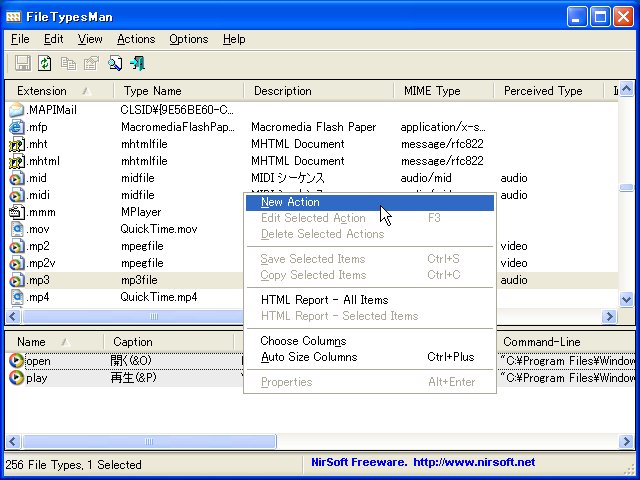The height and width of the screenshot is (480, 640).
Task: Click the play action icon
Action: (16, 378)
